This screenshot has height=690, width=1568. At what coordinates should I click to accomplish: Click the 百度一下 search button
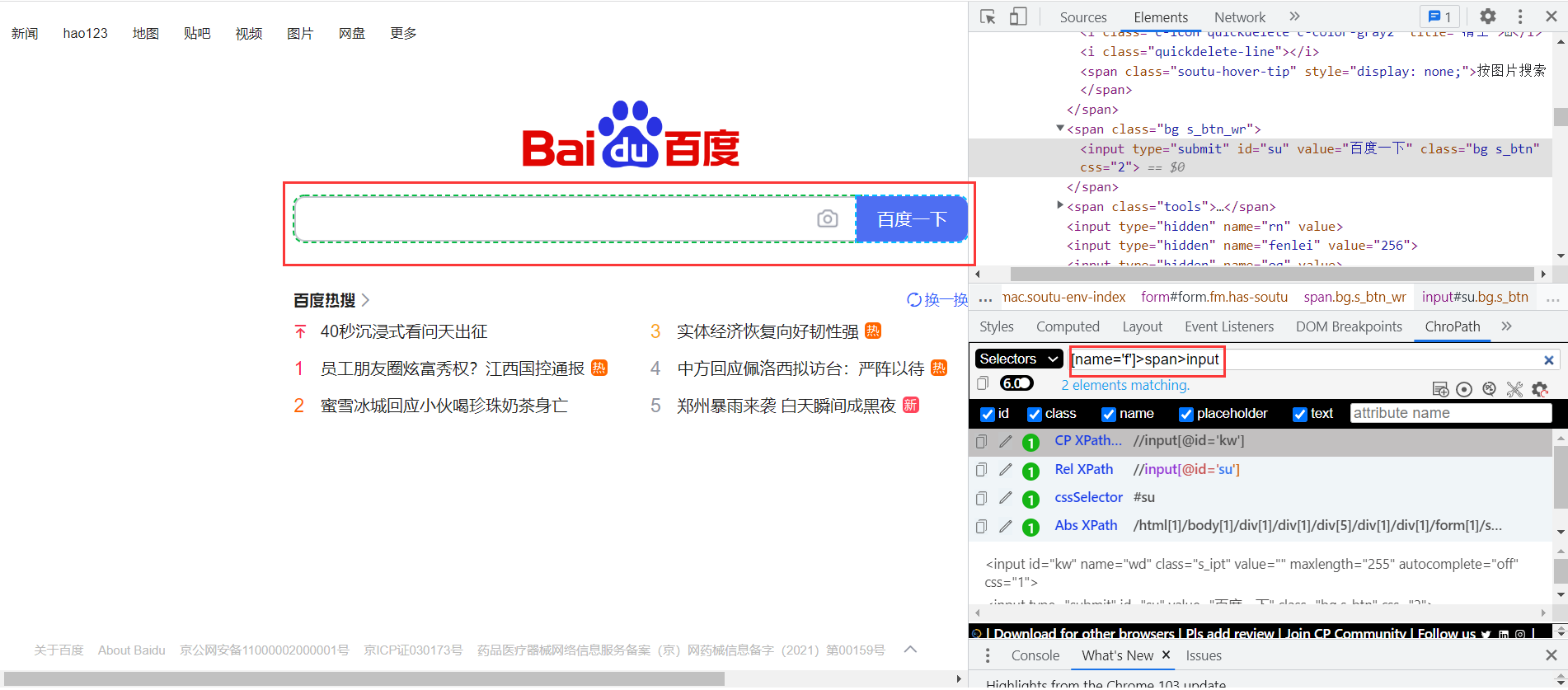(x=912, y=219)
